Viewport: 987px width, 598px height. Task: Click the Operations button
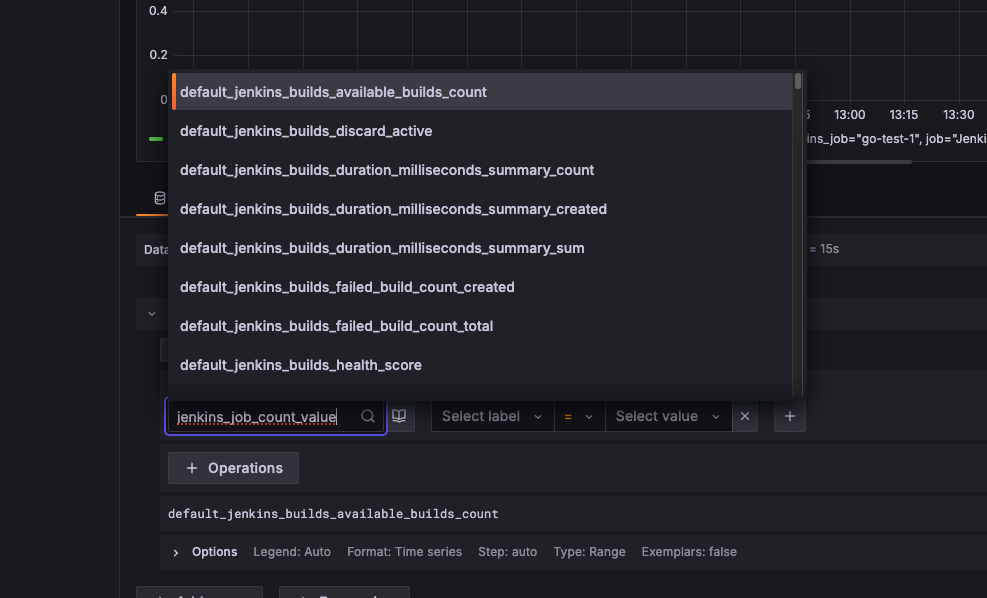[x=234, y=468]
